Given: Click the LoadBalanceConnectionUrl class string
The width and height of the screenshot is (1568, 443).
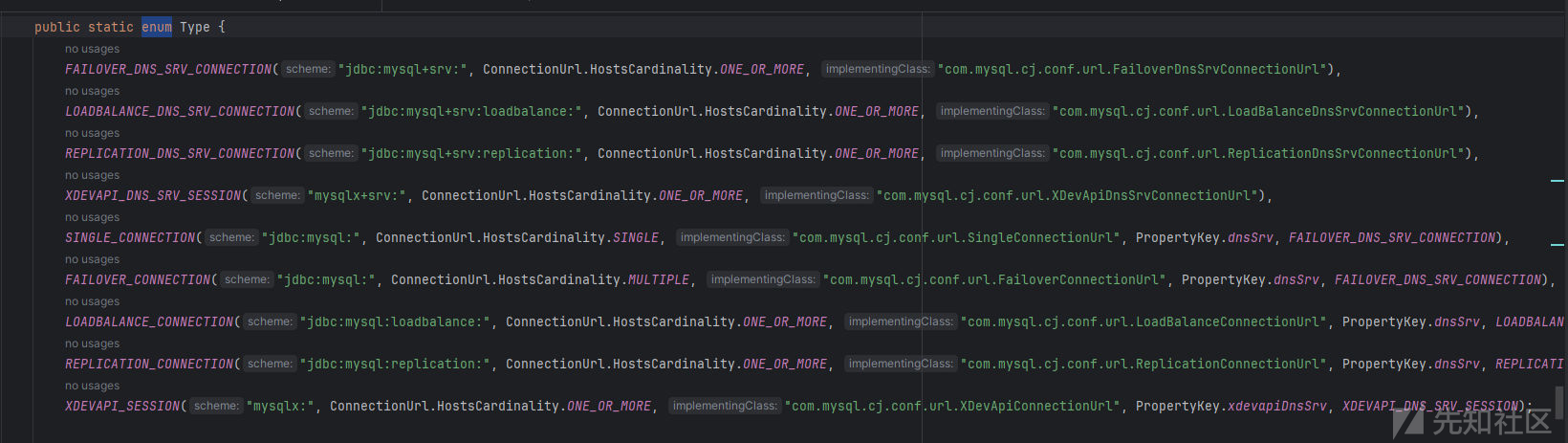Looking at the screenshot, I should 1143,321.
